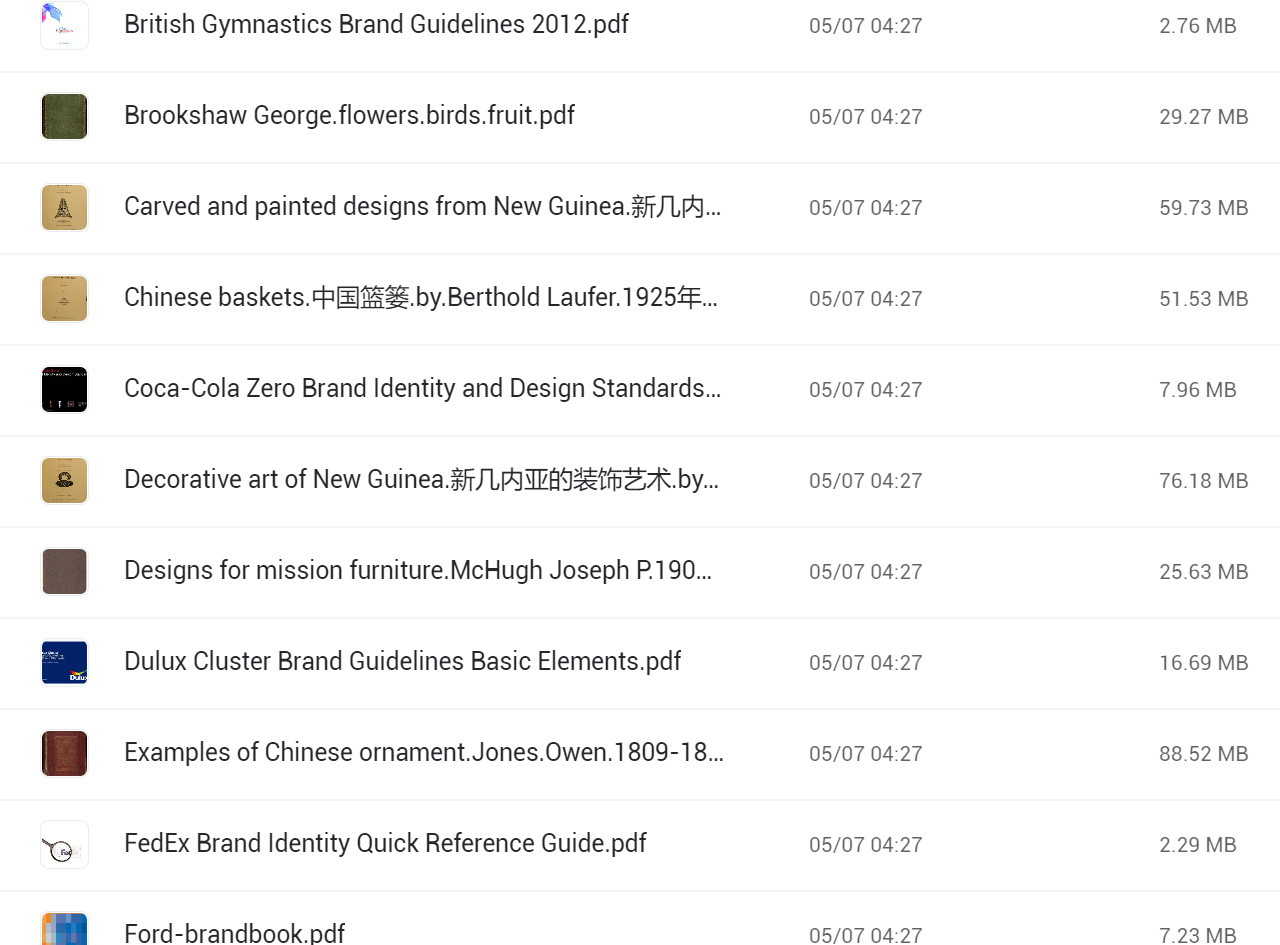Select Designs for mission furniture McHugh Joseph file
Viewport: 1280px width, 945px height.
pyautogui.click(x=418, y=570)
